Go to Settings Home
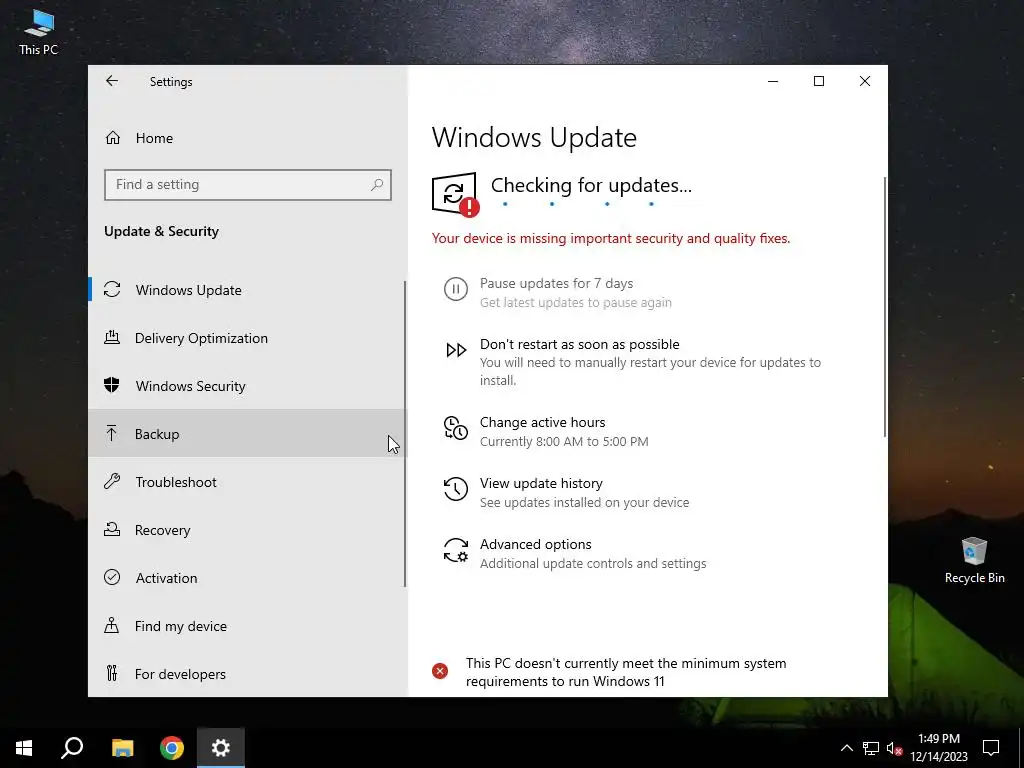The width and height of the screenshot is (1024, 768). 247,138
